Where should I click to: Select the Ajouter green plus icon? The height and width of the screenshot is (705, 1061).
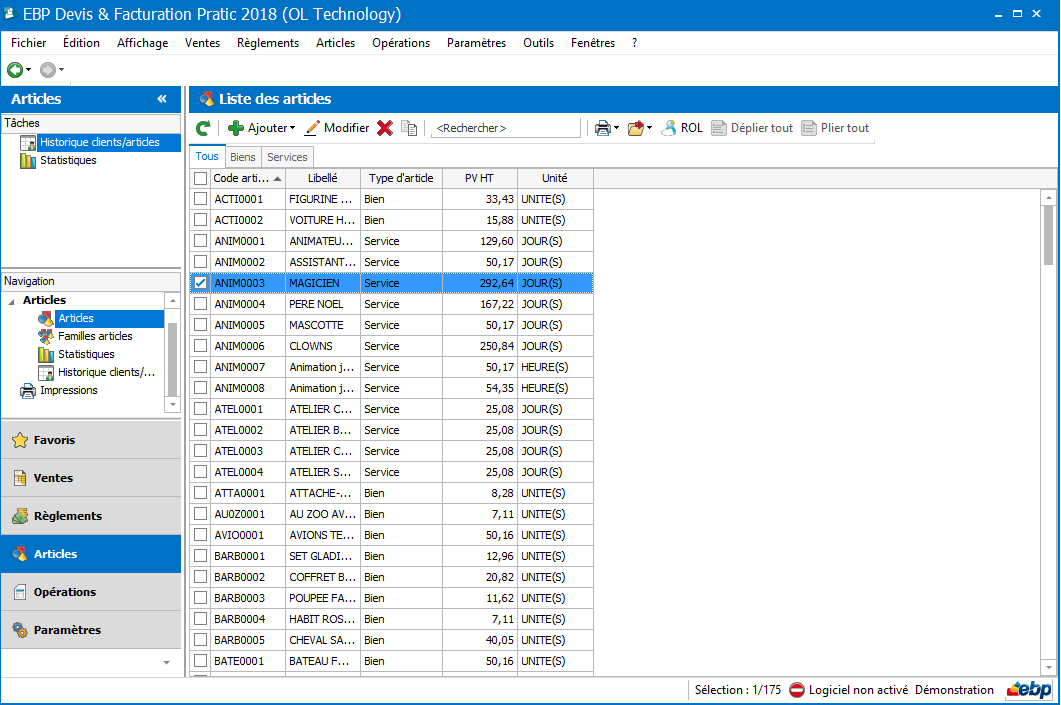(235, 127)
